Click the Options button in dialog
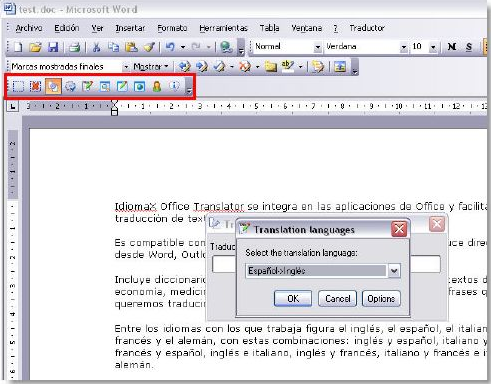This screenshot has width=491, height=384. 381,298
